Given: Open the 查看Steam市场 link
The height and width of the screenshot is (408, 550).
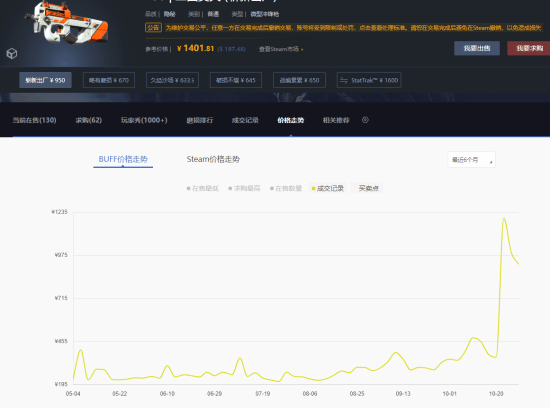Looking at the screenshot, I should (x=281, y=49).
